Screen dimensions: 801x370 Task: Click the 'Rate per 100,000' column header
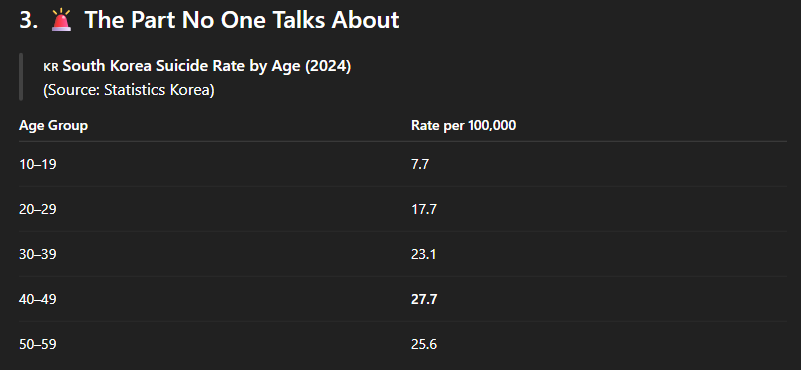point(463,126)
